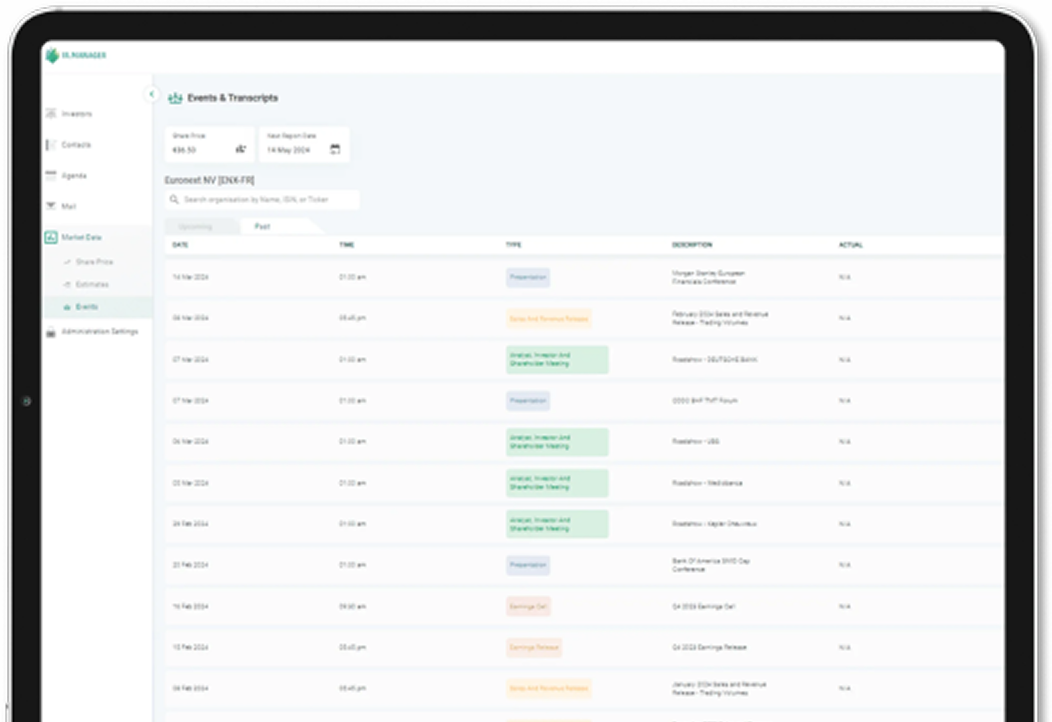The width and height of the screenshot is (1052, 722).
Task: Click the Earnings Call type badge
Action: coord(529,607)
